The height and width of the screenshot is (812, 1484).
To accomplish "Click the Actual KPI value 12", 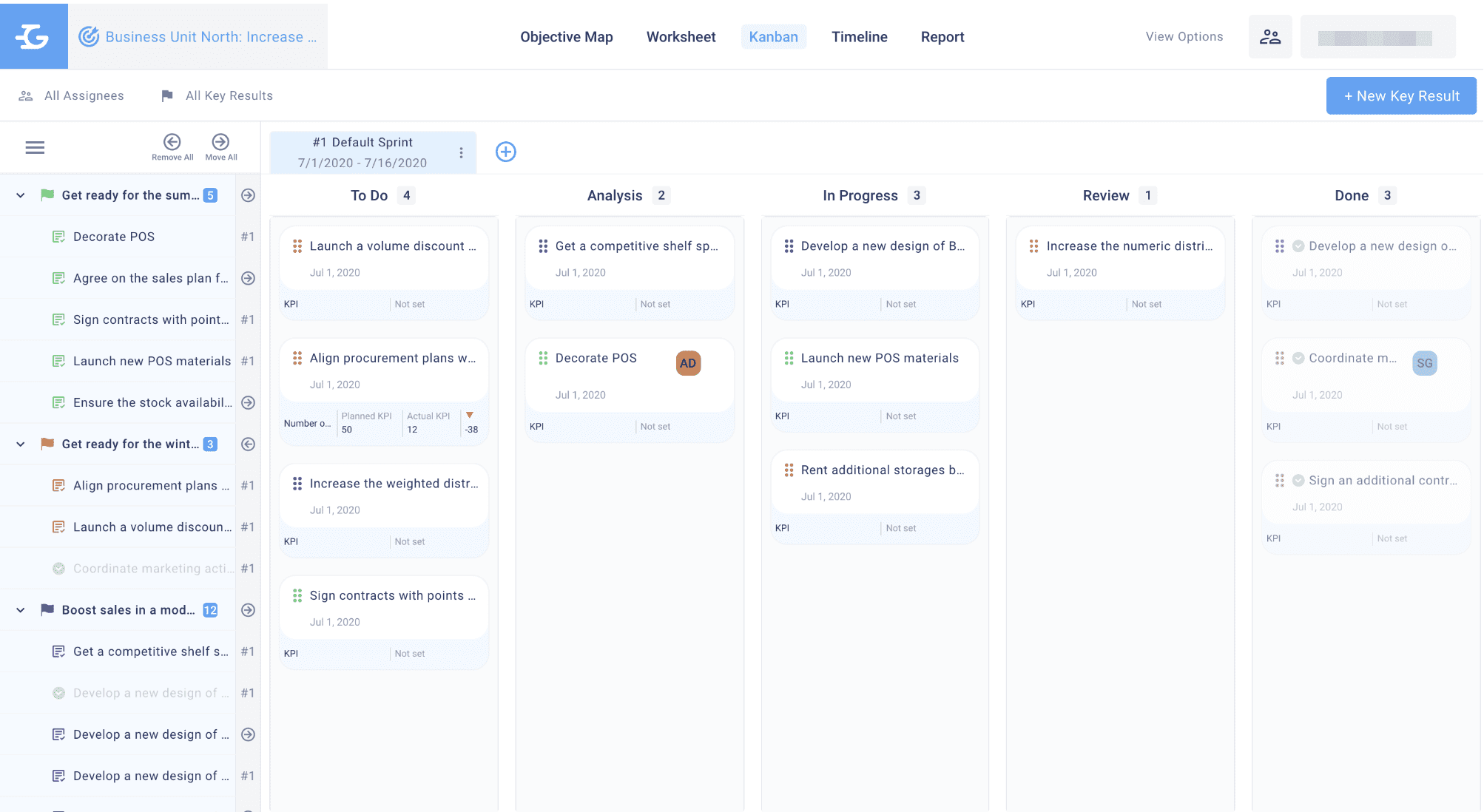I will pos(412,430).
